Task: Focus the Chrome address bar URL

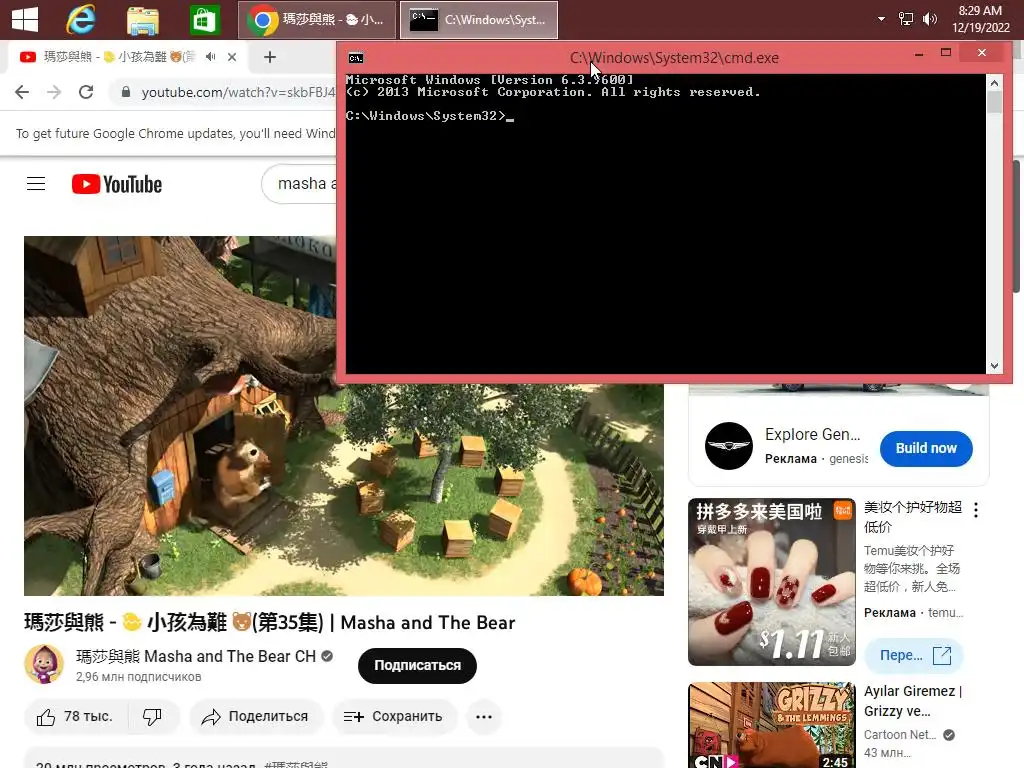Action: 238,92
